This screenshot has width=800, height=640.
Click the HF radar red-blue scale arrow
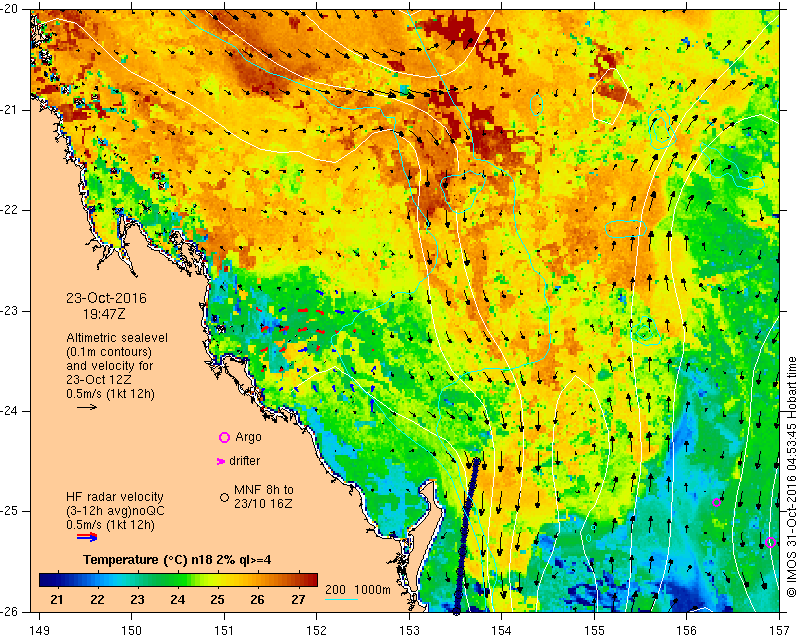click(x=87, y=537)
